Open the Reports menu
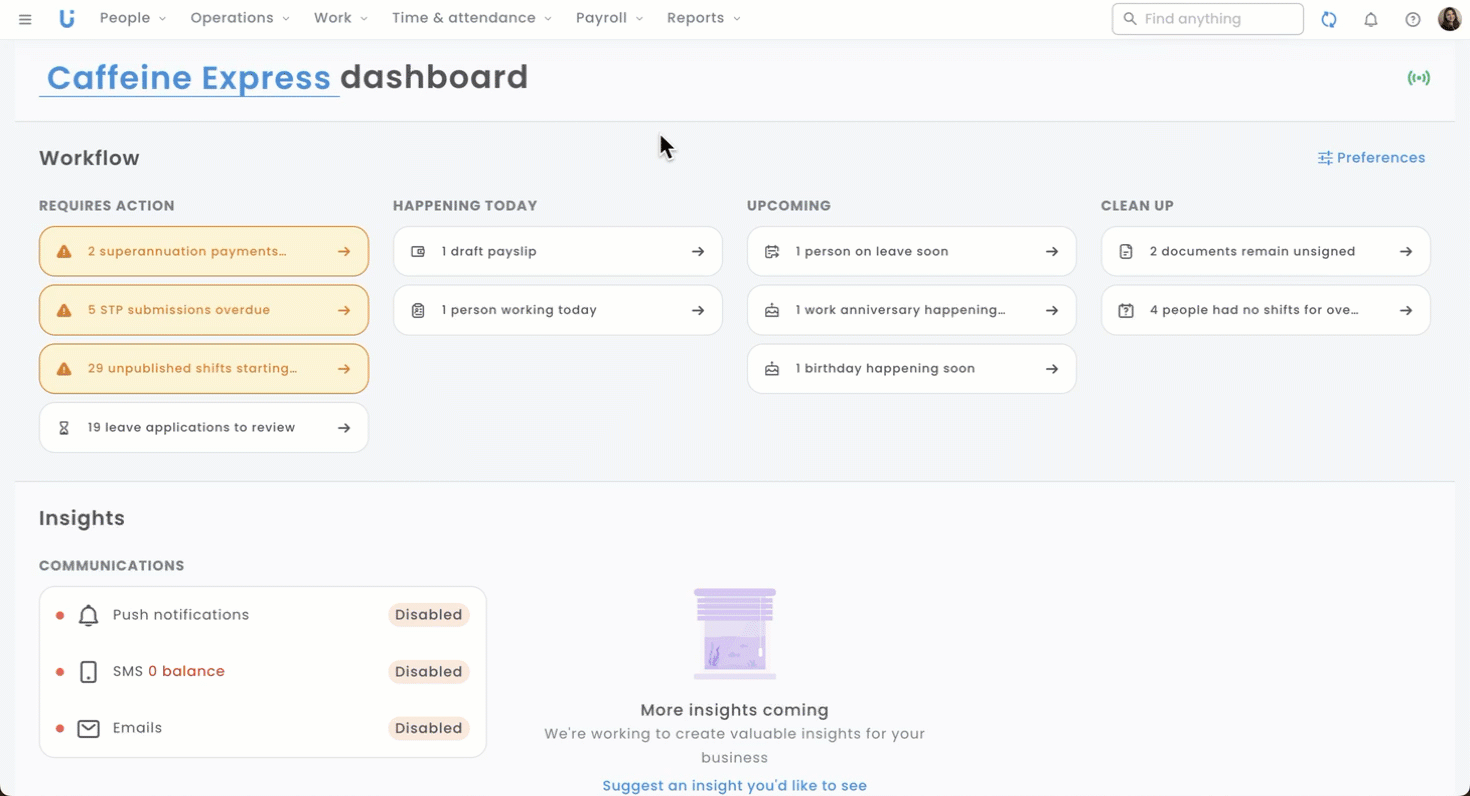Screen dimensions: 1470x796 [703, 18]
